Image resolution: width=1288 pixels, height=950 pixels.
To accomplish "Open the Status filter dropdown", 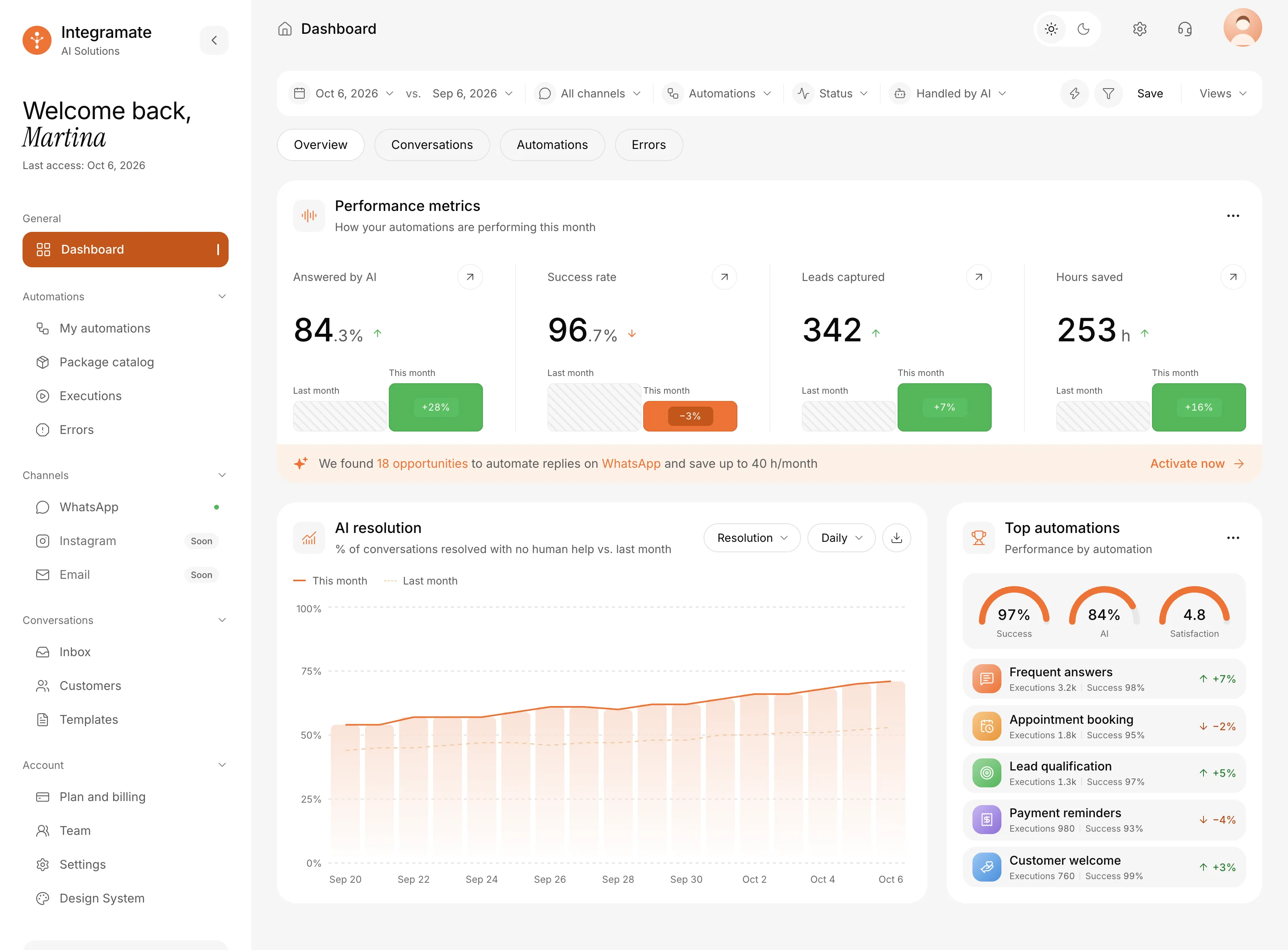I will click(831, 94).
